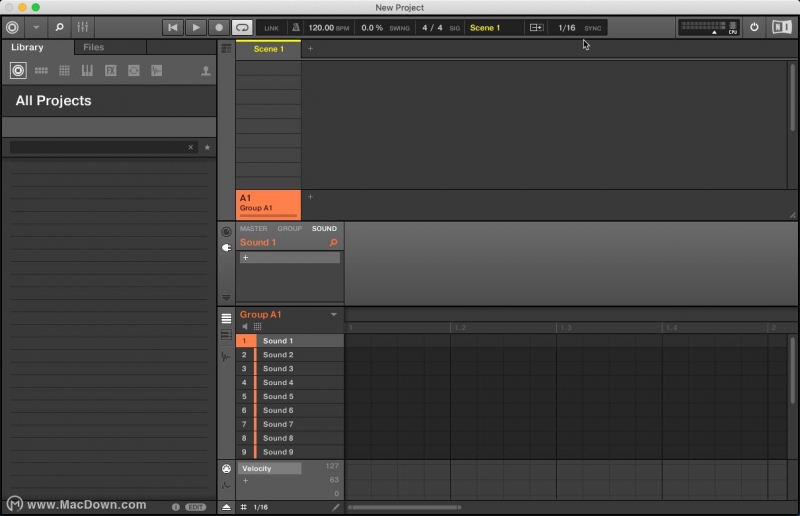Viewport: 800px width, 516px height.
Task: Toggle the Loop button
Action: click(x=242, y=28)
